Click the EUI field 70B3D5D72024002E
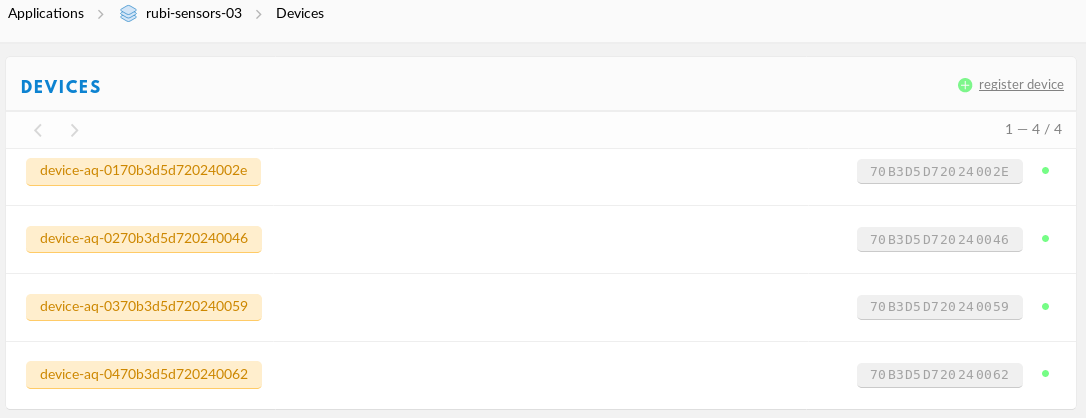 click(940, 172)
